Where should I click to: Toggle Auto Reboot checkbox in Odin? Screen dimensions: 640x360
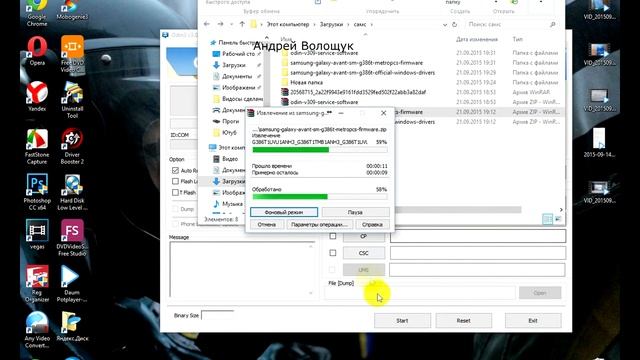tap(176, 170)
